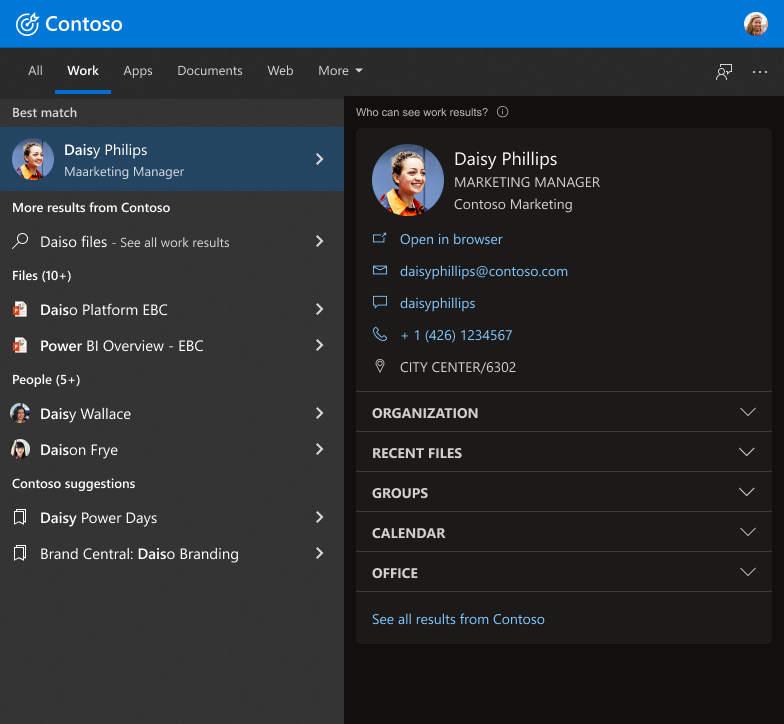Expand the RECENT FILES section
The width and height of the screenshot is (784, 724).
pyautogui.click(x=564, y=452)
